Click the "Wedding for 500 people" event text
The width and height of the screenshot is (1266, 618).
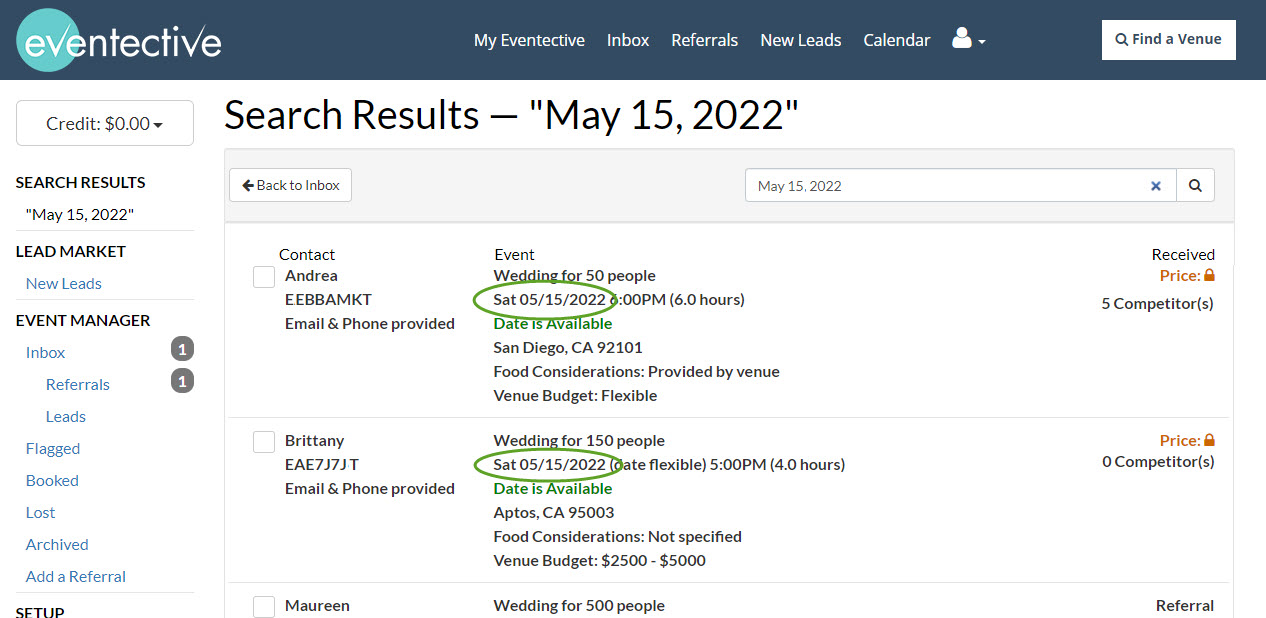point(579,606)
